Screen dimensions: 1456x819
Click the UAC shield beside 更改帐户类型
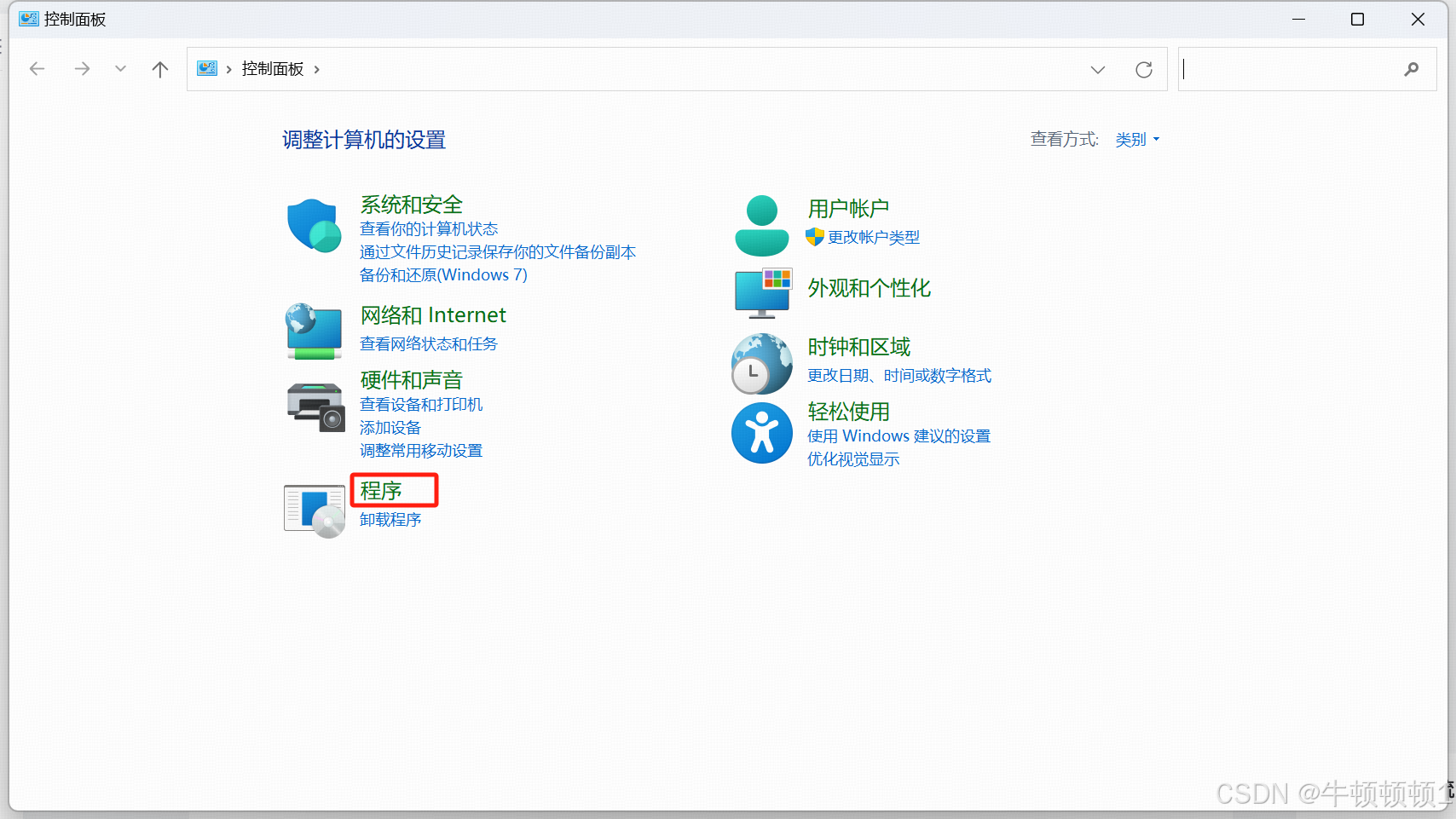[815, 237]
